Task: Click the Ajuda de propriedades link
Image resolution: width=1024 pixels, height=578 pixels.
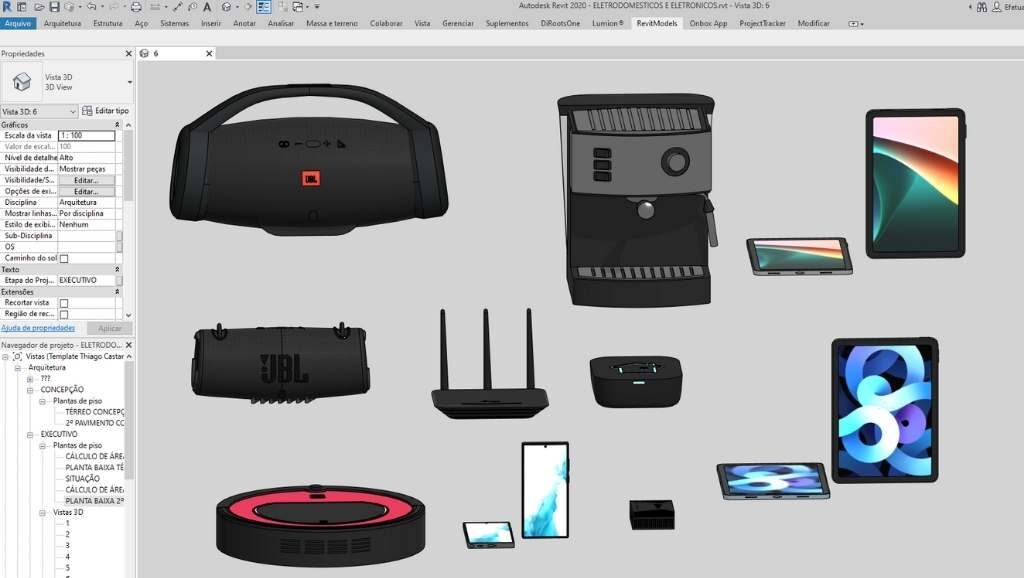Action: pos(38,327)
